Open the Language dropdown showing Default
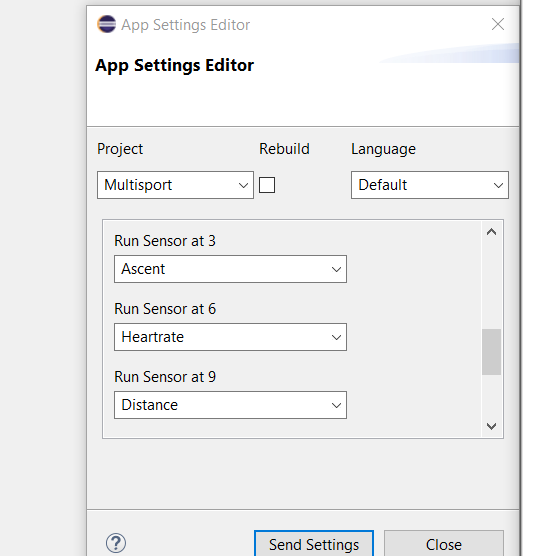The height and width of the screenshot is (556, 556). [430, 185]
